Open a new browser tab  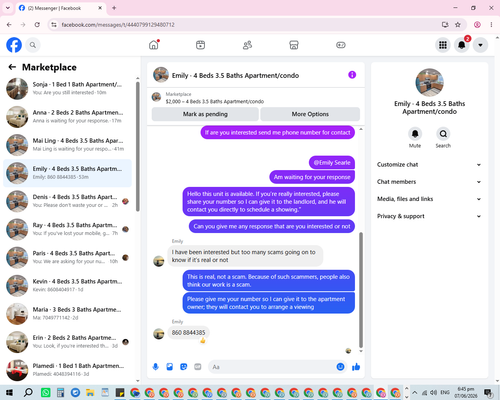pos(114,8)
